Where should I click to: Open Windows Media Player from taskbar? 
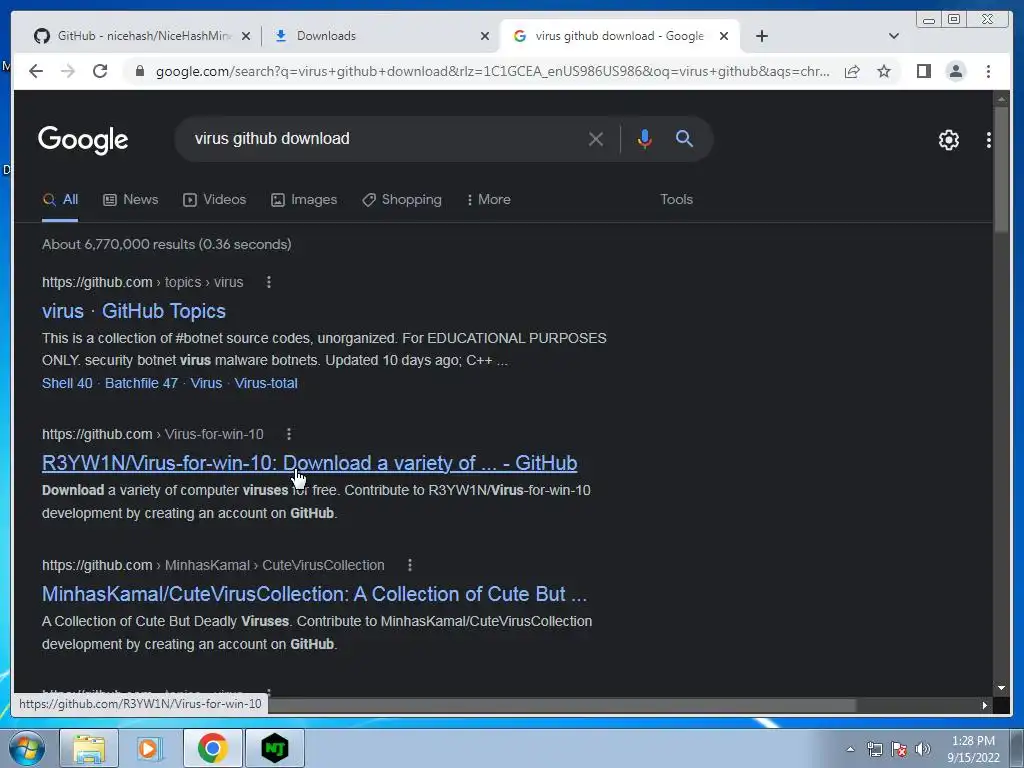150,748
